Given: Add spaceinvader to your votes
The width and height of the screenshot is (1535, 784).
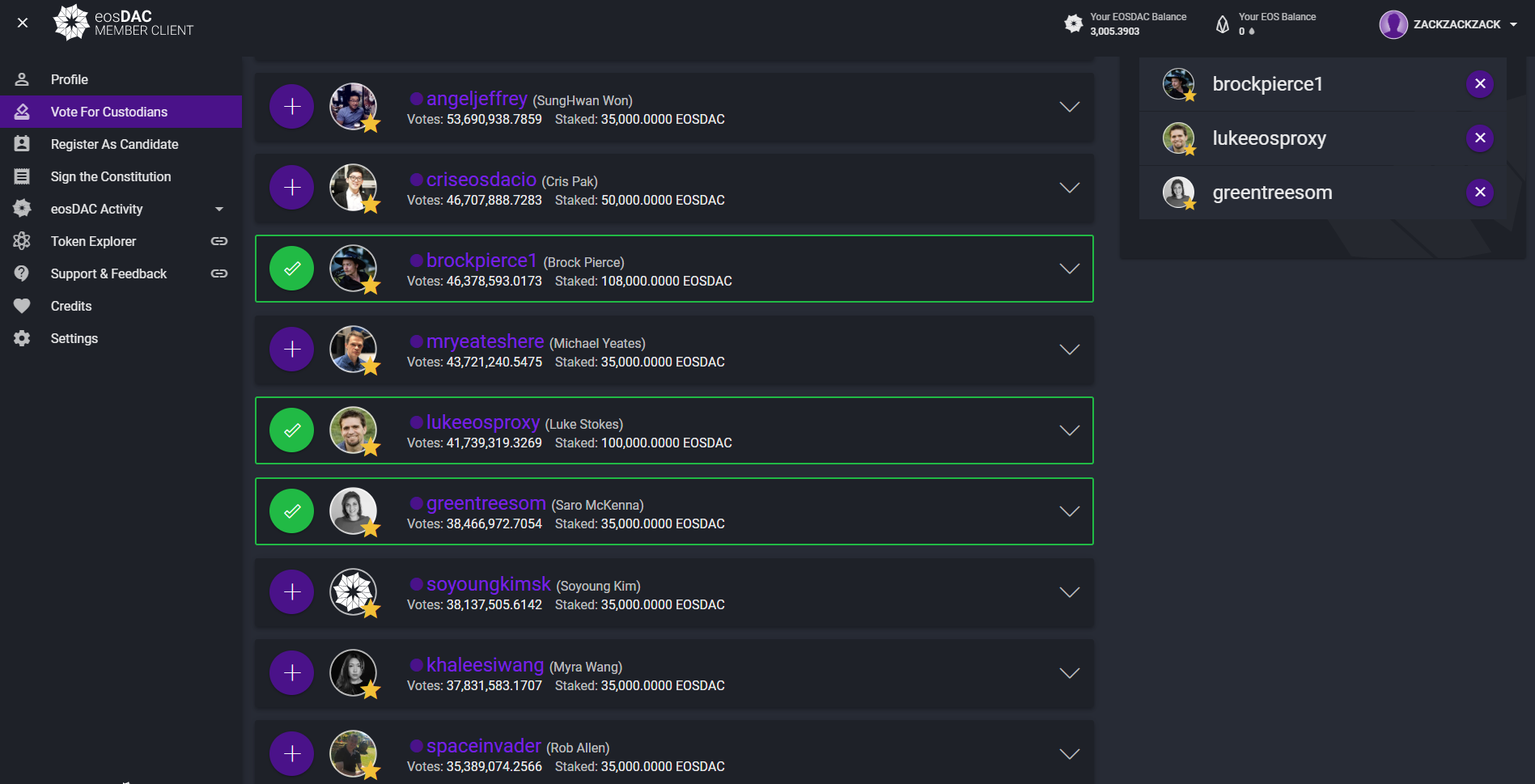Looking at the screenshot, I should pos(292,754).
